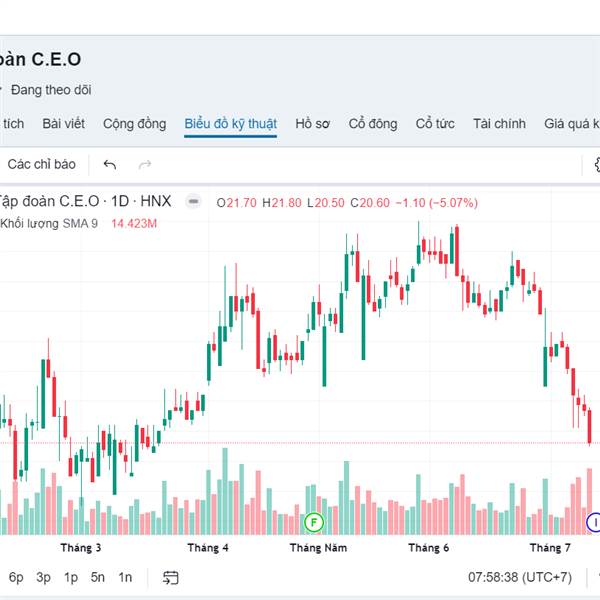The height and width of the screenshot is (600, 600).
Task: Open the go-to-date calendar icon
Action: (171, 577)
